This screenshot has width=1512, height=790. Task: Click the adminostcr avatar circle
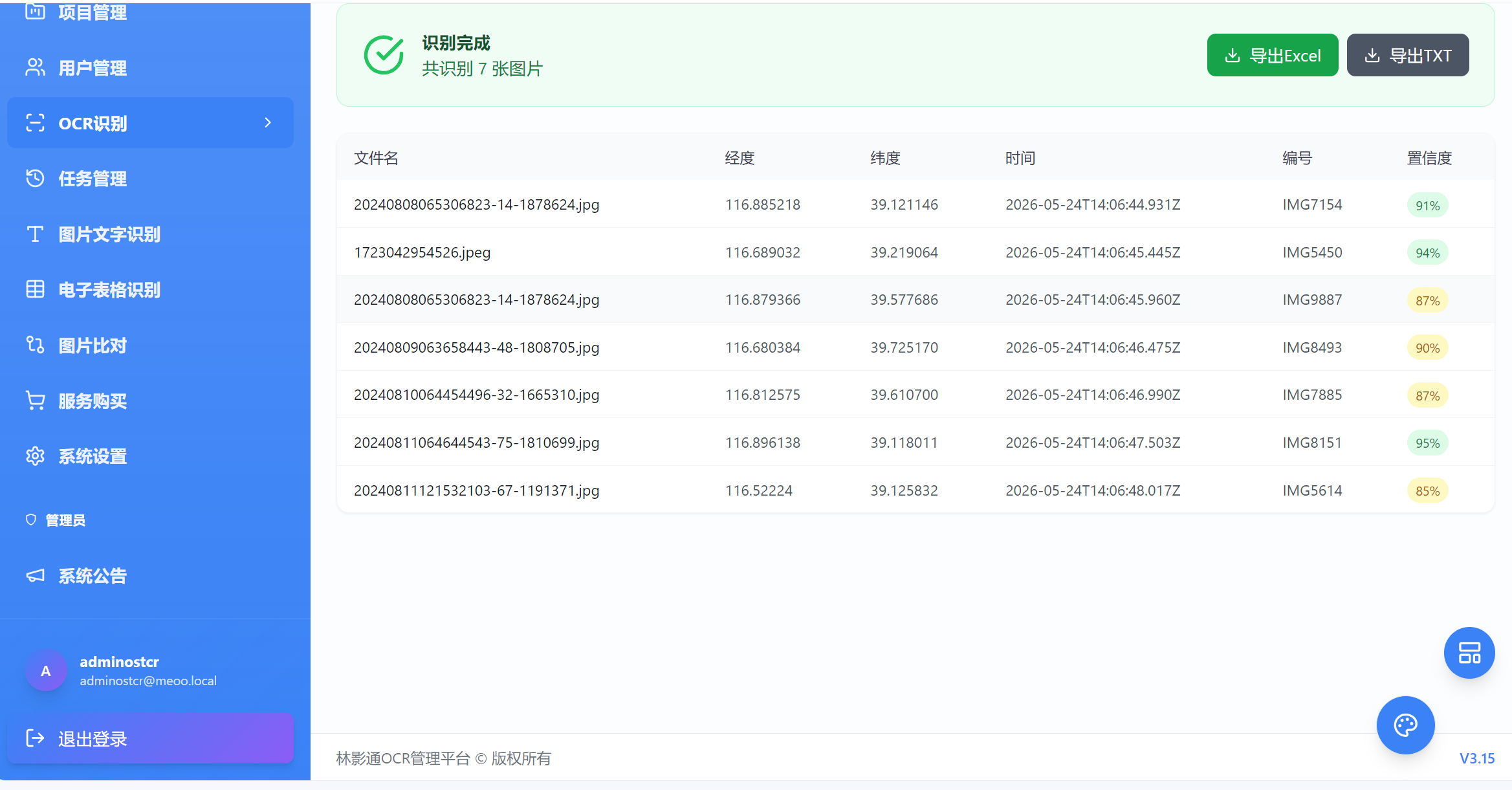click(46, 671)
